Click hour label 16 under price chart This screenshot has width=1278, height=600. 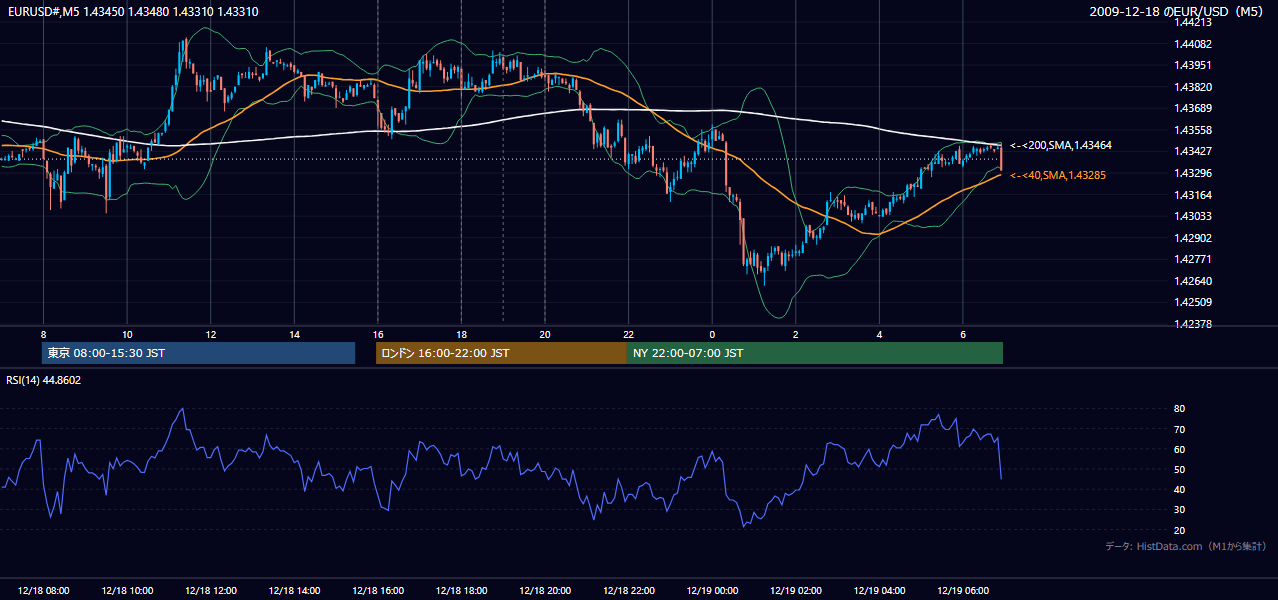(x=378, y=334)
